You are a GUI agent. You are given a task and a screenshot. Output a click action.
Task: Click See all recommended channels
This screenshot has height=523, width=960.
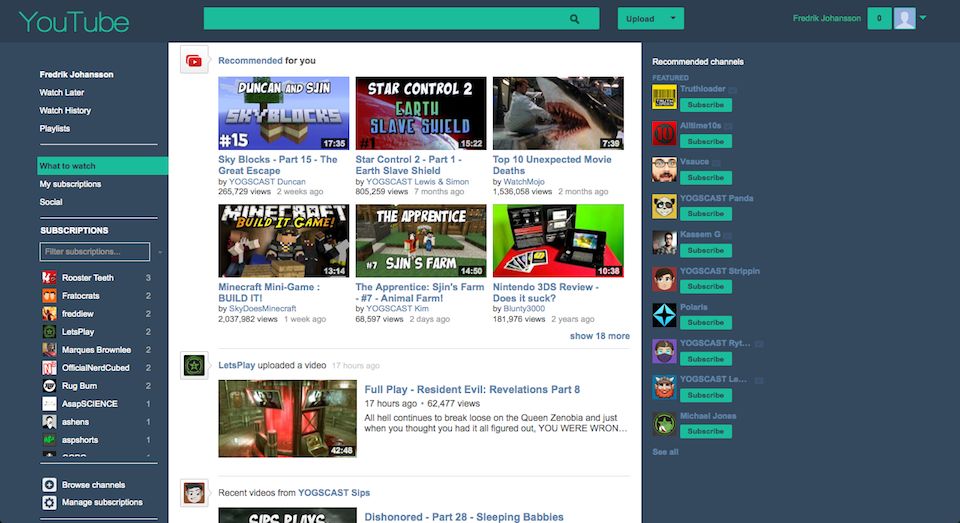(665, 452)
